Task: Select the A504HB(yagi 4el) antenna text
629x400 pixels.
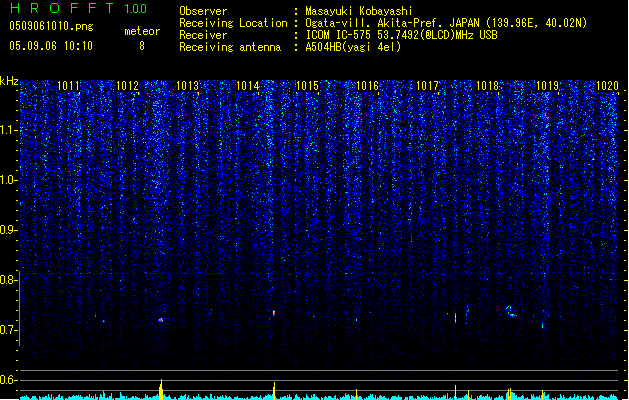Action: [353, 47]
